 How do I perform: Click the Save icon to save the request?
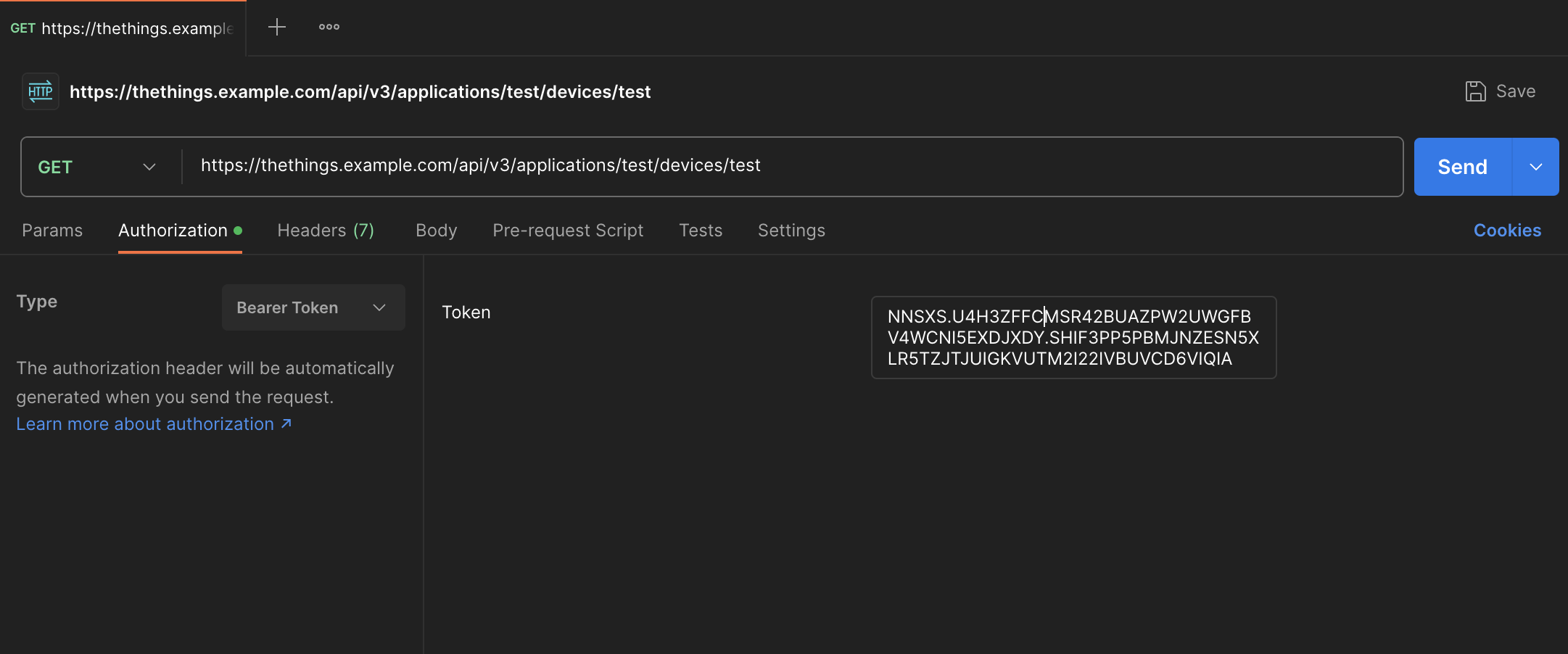1477,91
